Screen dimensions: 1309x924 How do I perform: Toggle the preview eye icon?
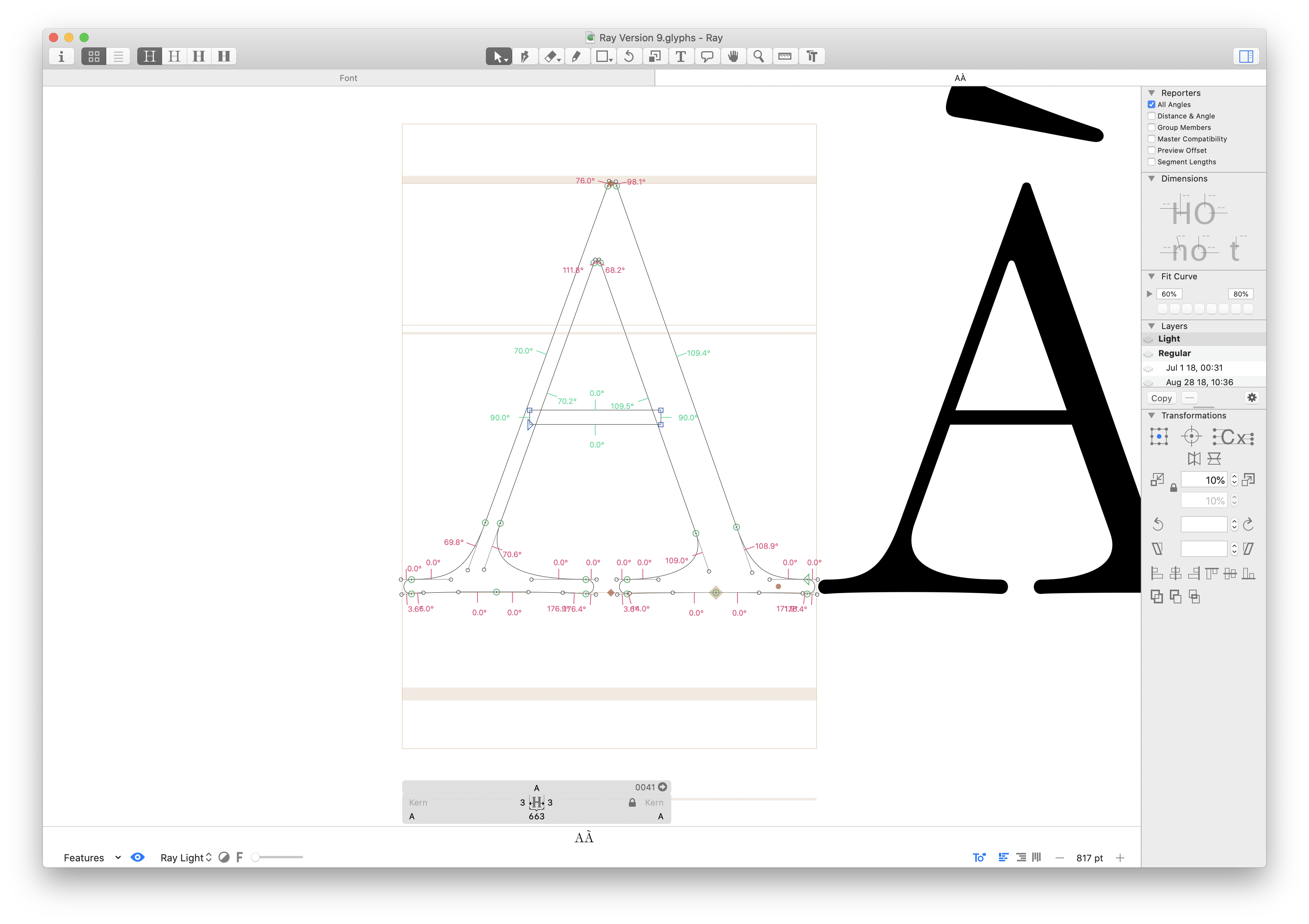click(x=137, y=857)
